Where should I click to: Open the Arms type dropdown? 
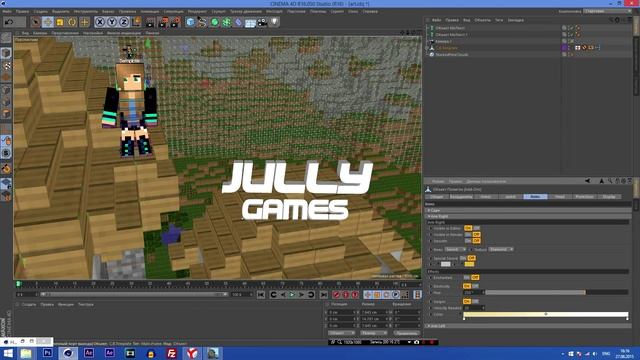[x=455, y=249]
